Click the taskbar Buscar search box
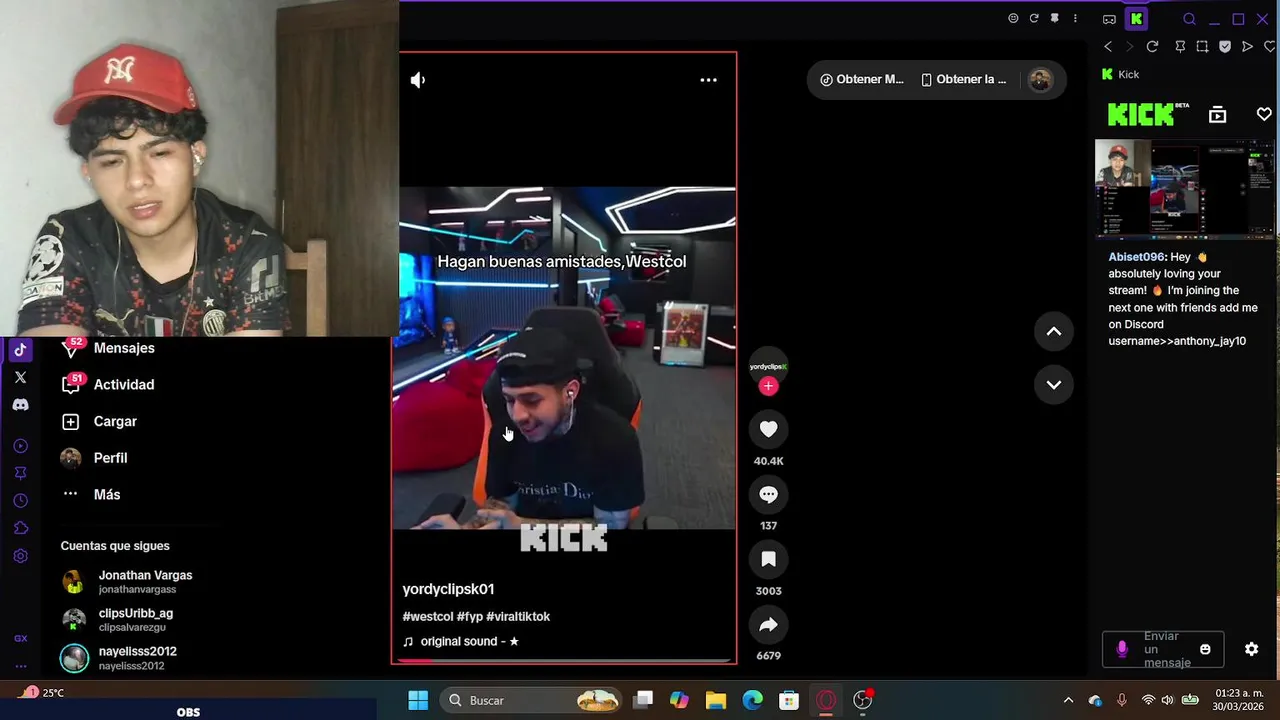 [533, 700]
